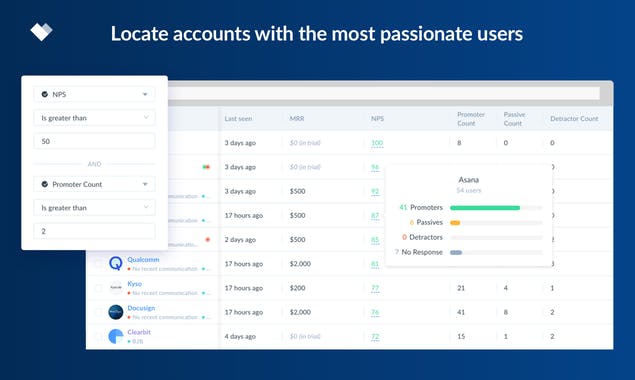Select the Docusign row checkbox

click(x=98, y=312)
